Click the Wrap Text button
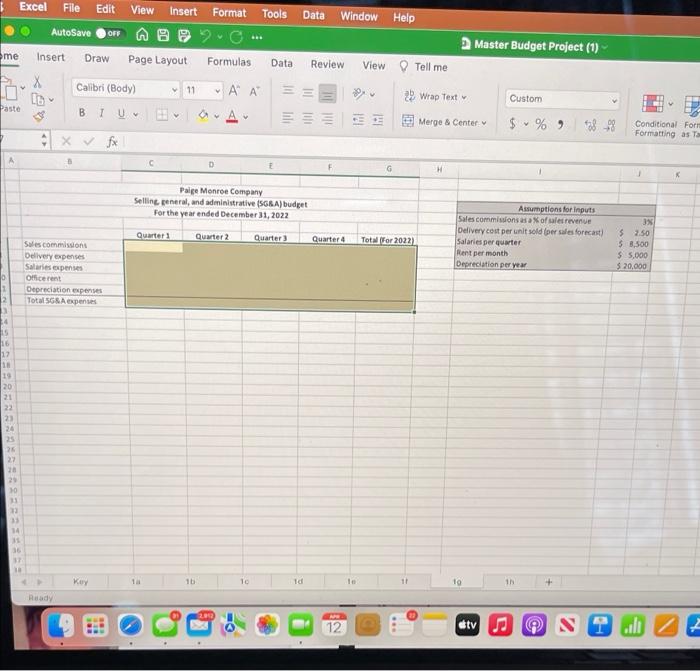The image size is (700, 671). (435, 96)
